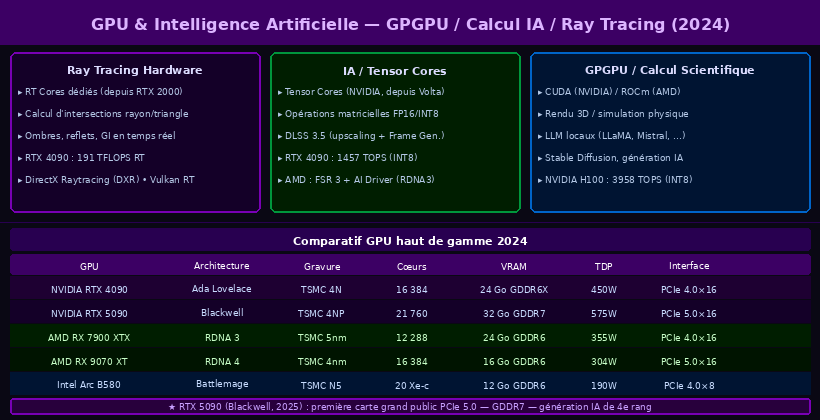Click the 'Battlemage' architecture cell
820x420 pixels.
[x=222, y=384]
